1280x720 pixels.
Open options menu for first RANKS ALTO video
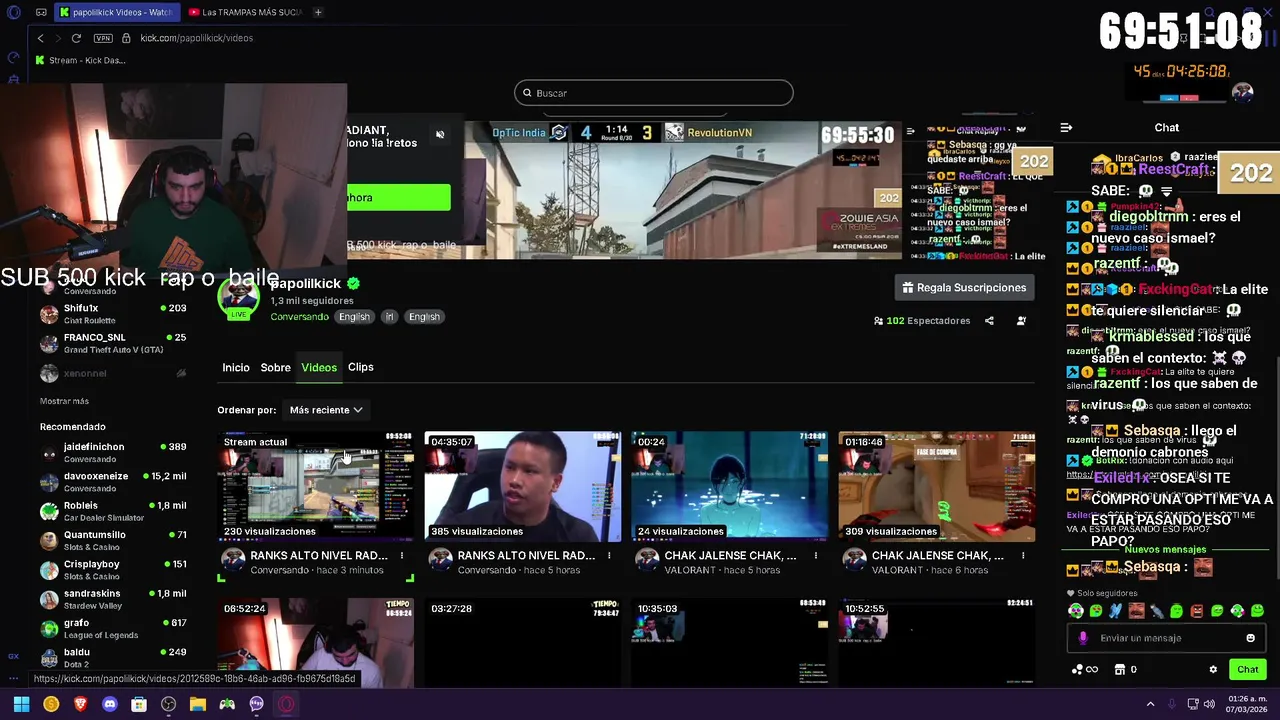click(402, 555)
